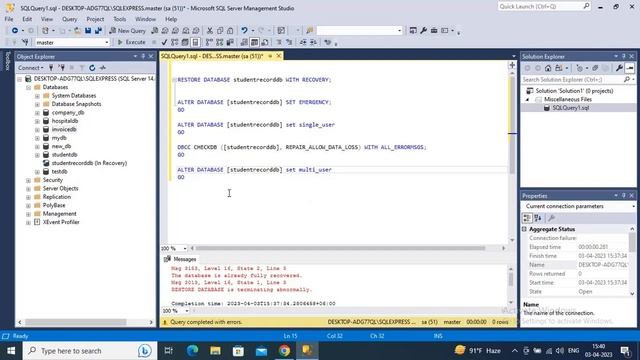Expand the Management folder node
The width and height of the screenshot is (640, 360).
coord(28,214)
